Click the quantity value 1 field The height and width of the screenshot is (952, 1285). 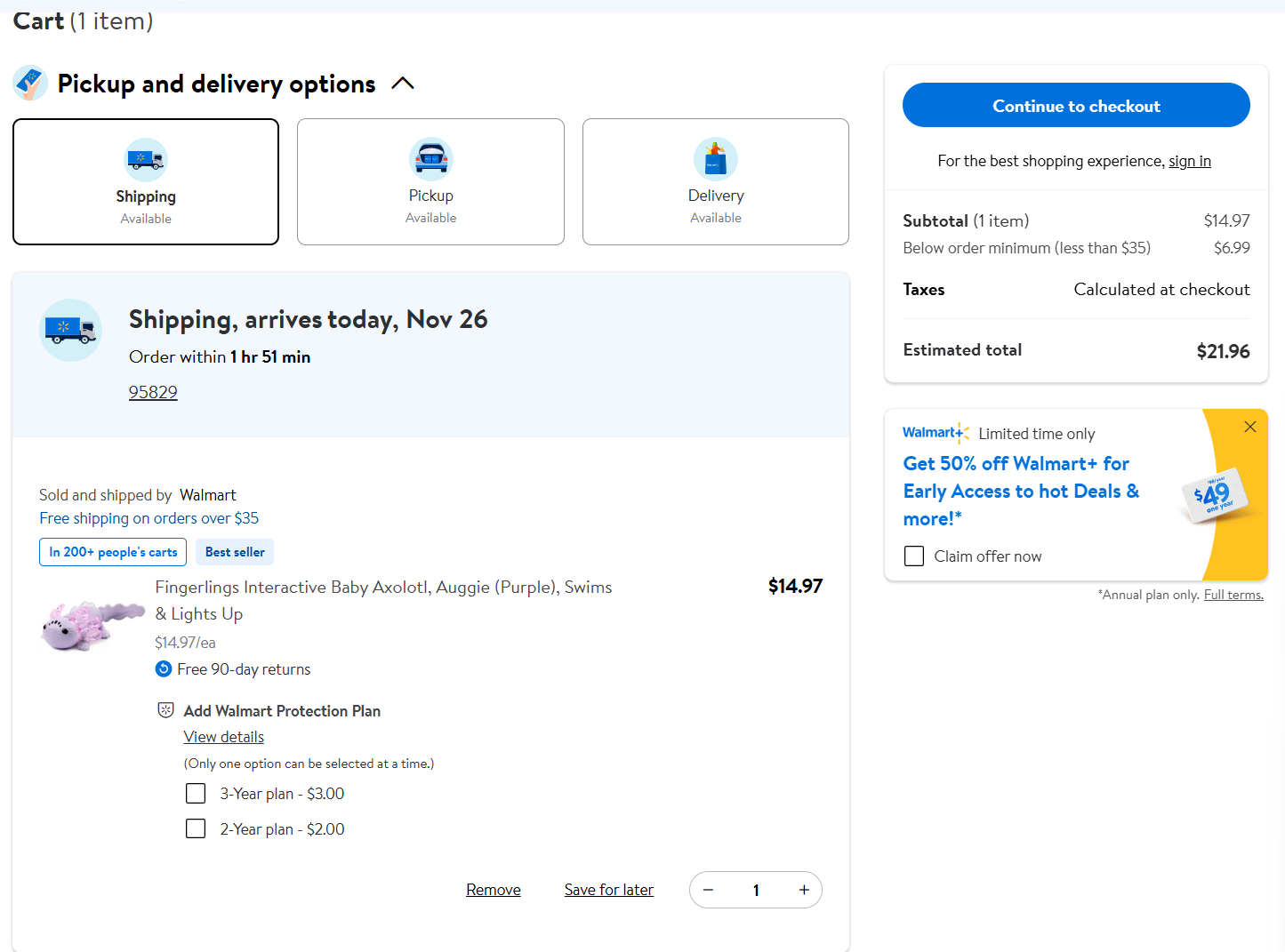pyautogui.click(x=756, y=890)
